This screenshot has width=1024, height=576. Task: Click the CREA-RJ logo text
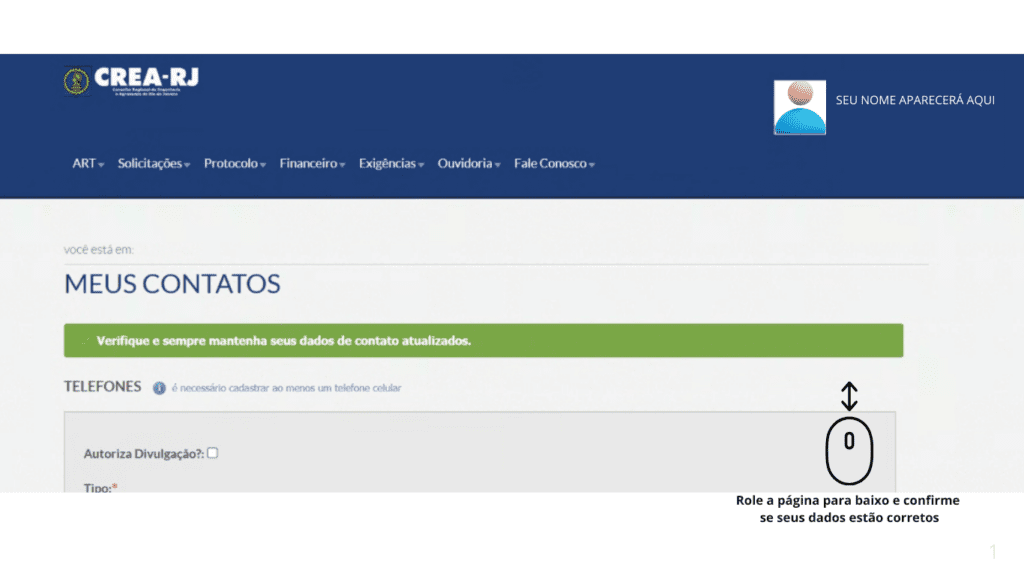point(146,78)
